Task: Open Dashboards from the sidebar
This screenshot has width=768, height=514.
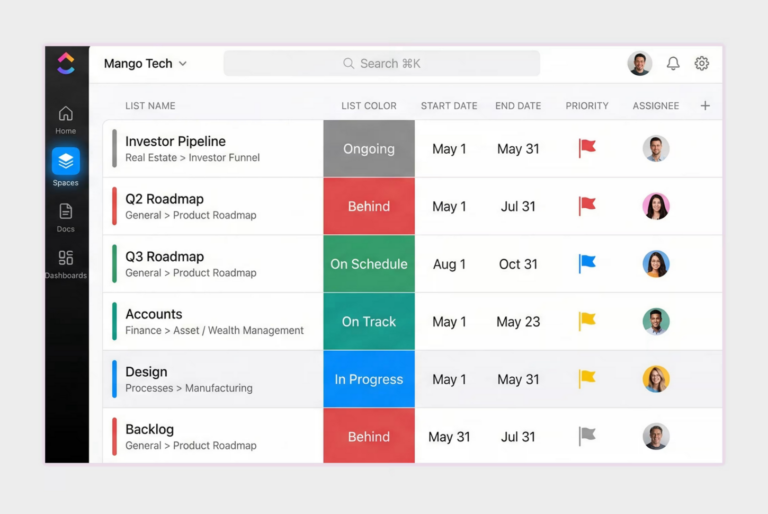Action: coord(66,265)
